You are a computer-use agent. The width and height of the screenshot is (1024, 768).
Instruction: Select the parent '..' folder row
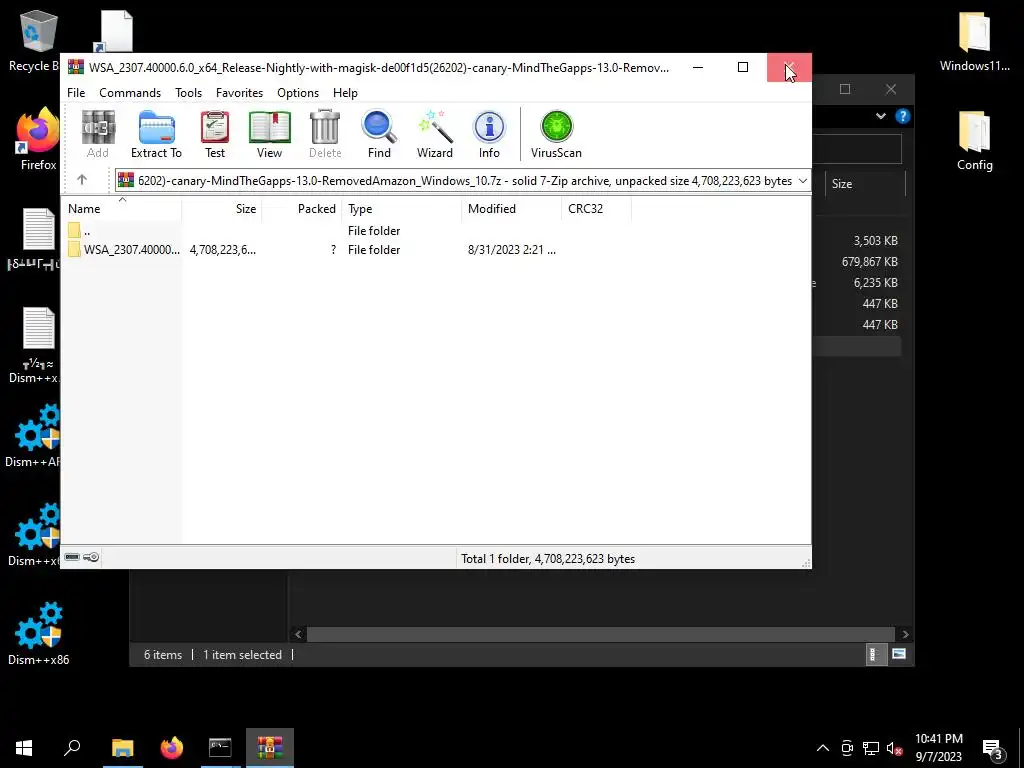click(x=347, y=231)
